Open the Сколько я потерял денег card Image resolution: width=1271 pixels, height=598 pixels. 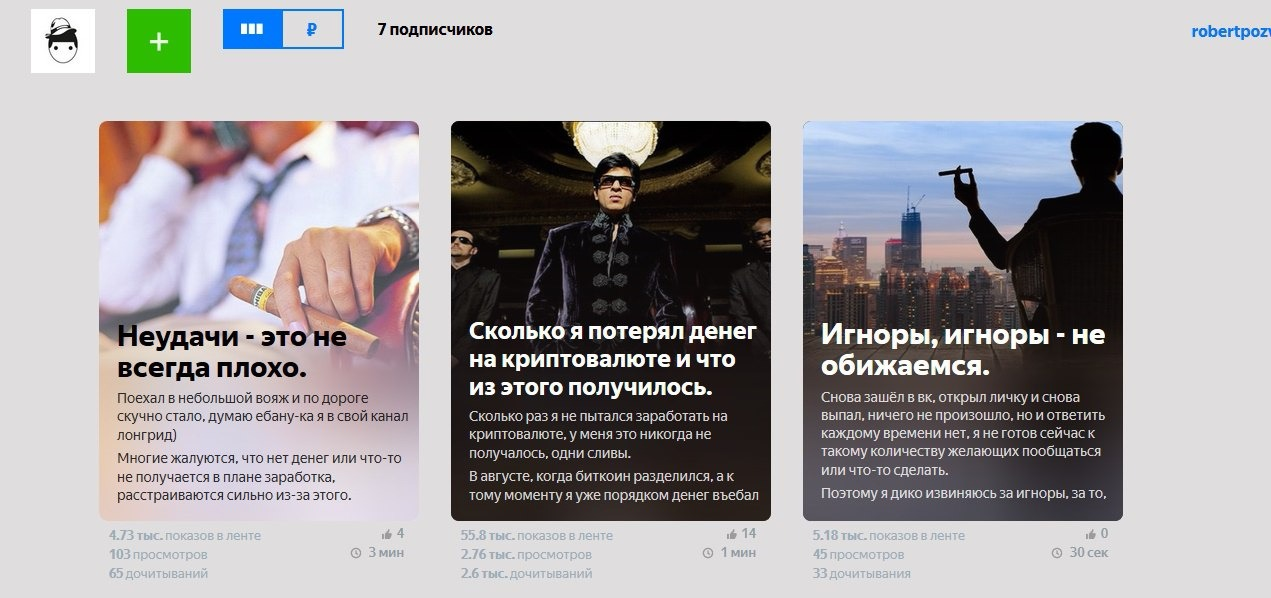pyautogui.click(x=611, y=321)
